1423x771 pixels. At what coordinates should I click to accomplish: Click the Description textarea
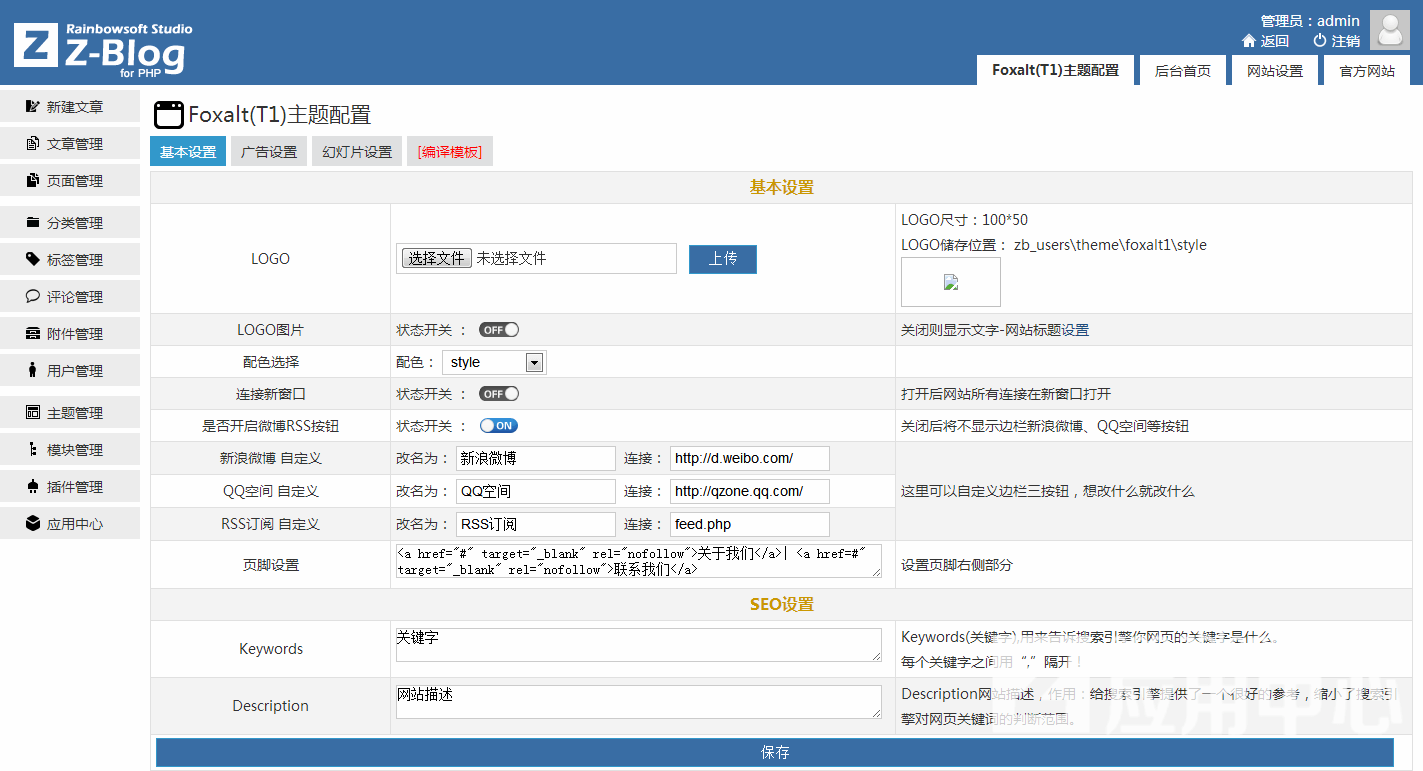[639, 702]
